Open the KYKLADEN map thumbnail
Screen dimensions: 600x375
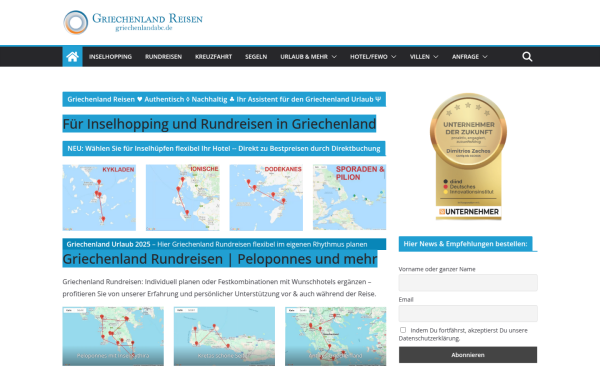pyautogui.click(x=99, y=198)
